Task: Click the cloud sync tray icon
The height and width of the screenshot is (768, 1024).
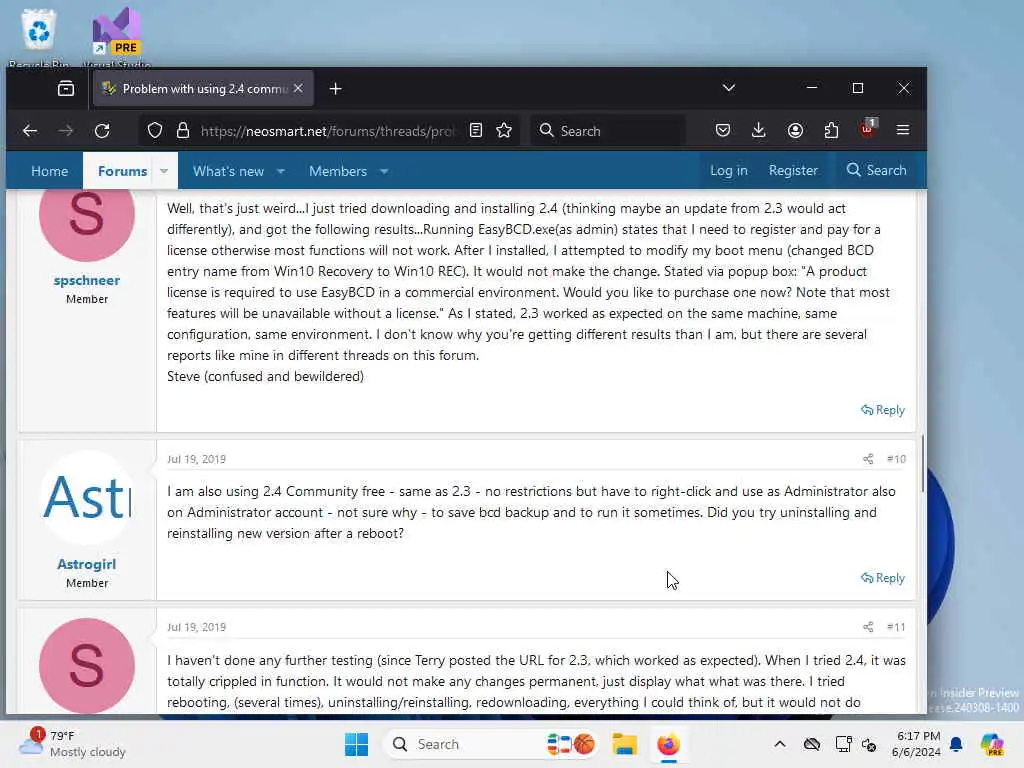Action: (x=812, y=744)
